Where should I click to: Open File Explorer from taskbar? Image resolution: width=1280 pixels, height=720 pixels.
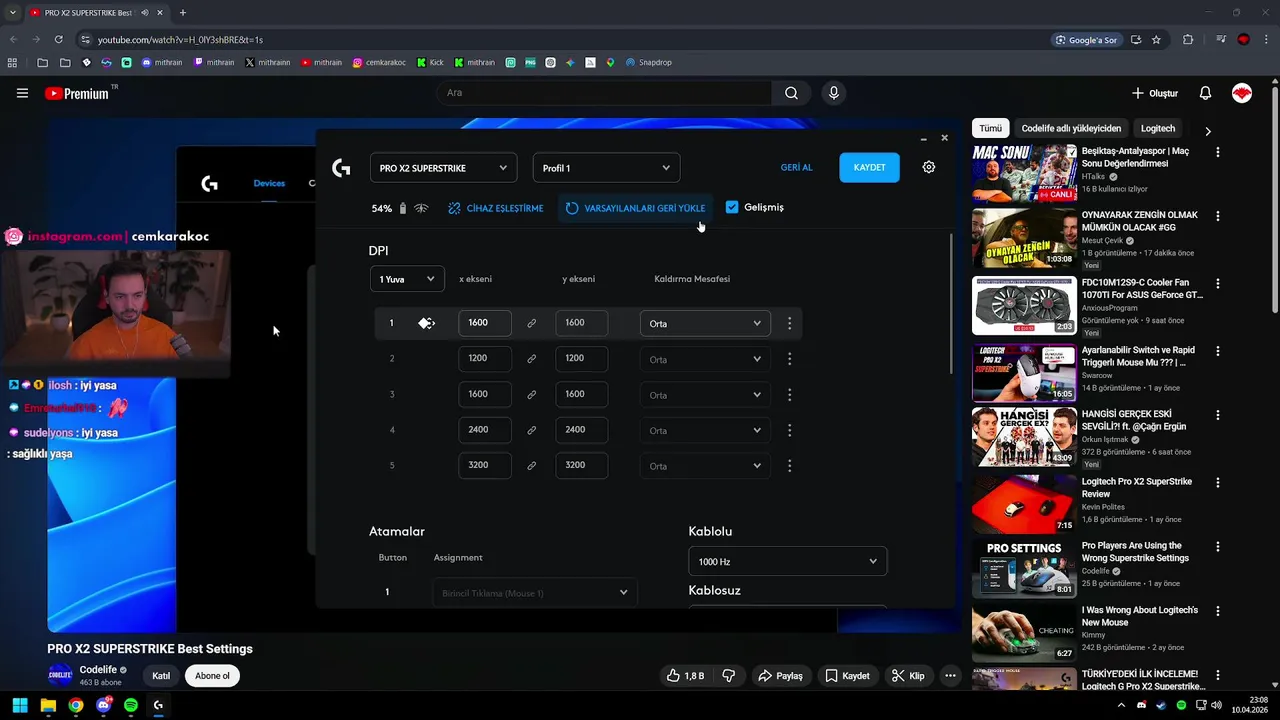[48, 705]
